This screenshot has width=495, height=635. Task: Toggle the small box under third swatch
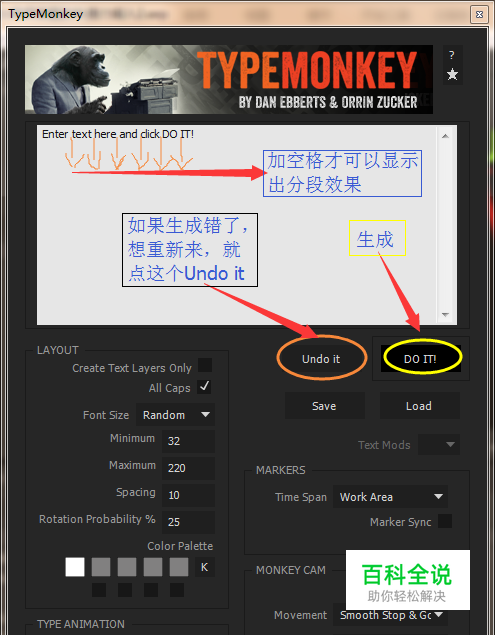125,590
